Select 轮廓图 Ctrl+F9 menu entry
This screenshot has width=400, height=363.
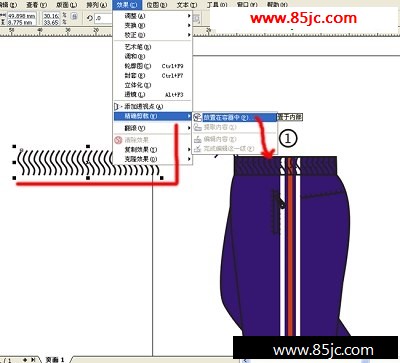point(153,66)
